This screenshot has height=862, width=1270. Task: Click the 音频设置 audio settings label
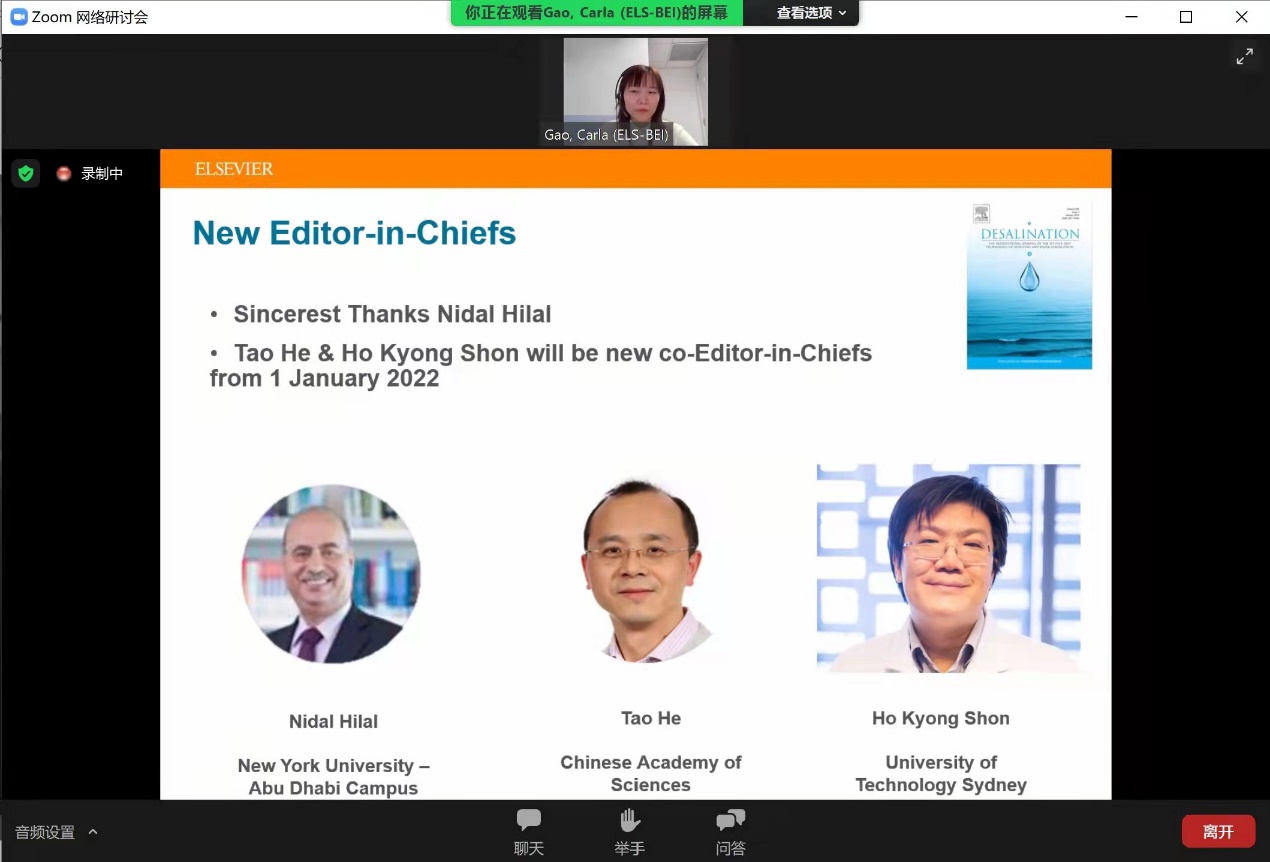(x=45, y=832)
